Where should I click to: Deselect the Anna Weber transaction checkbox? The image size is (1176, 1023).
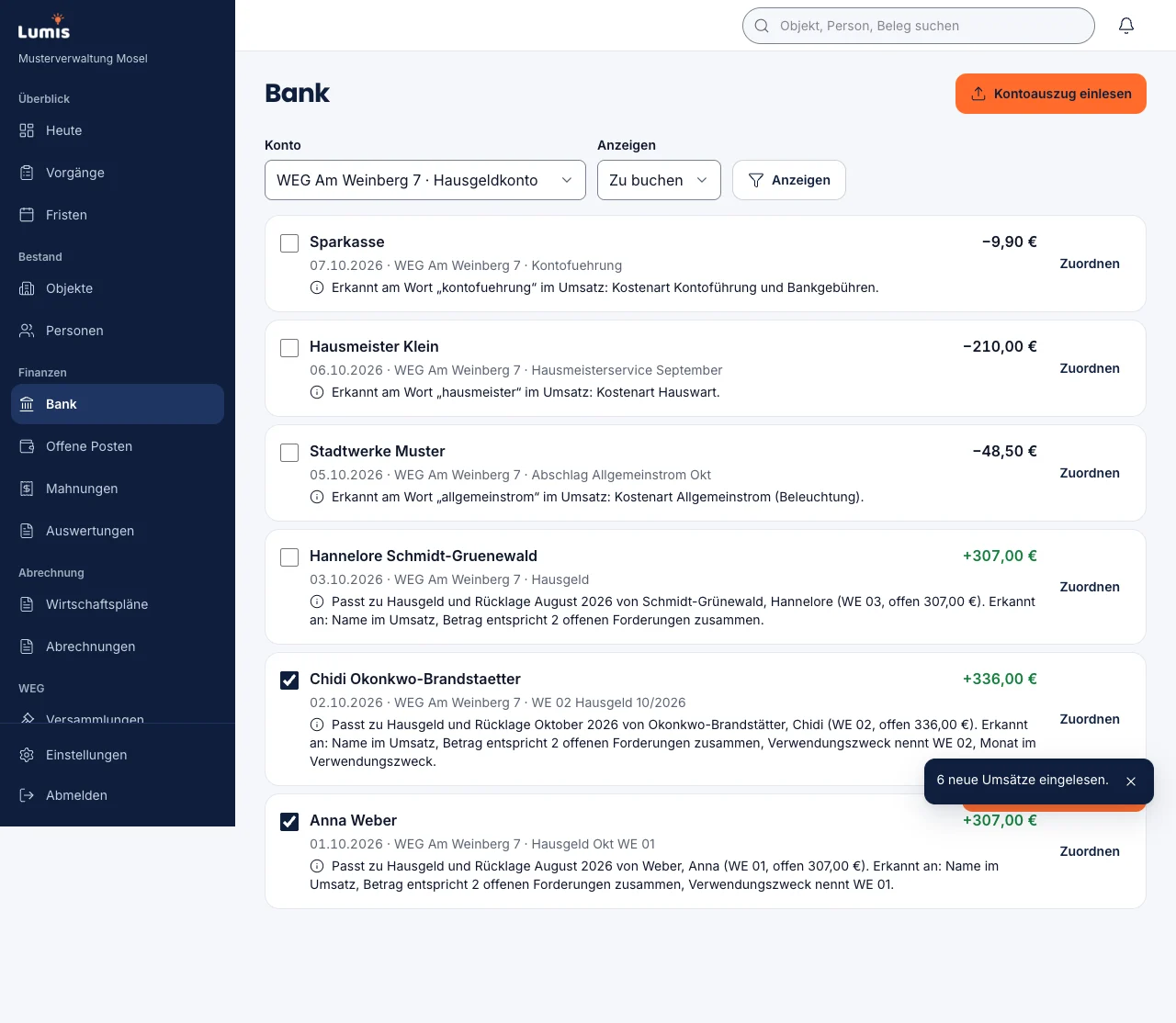(289, 822)
